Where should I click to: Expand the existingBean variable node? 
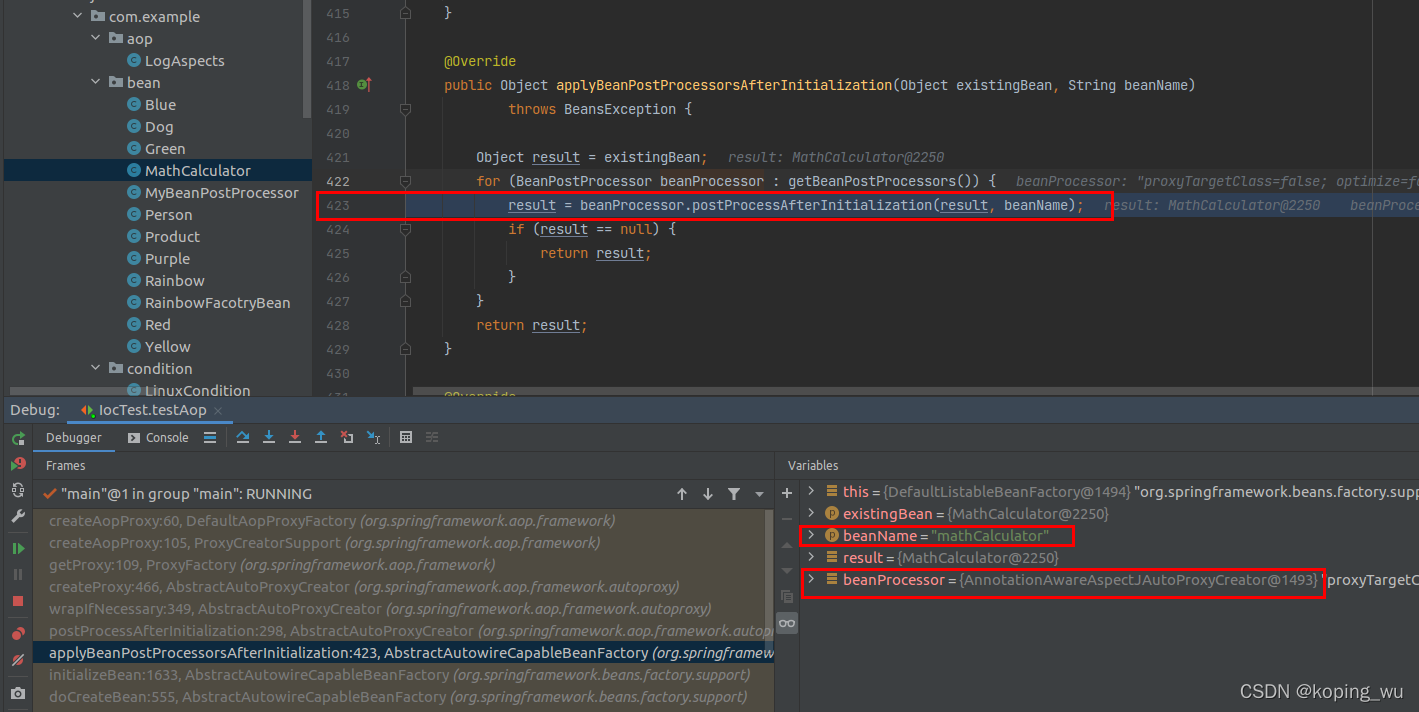pyautogui.click(x=811, y=513)
